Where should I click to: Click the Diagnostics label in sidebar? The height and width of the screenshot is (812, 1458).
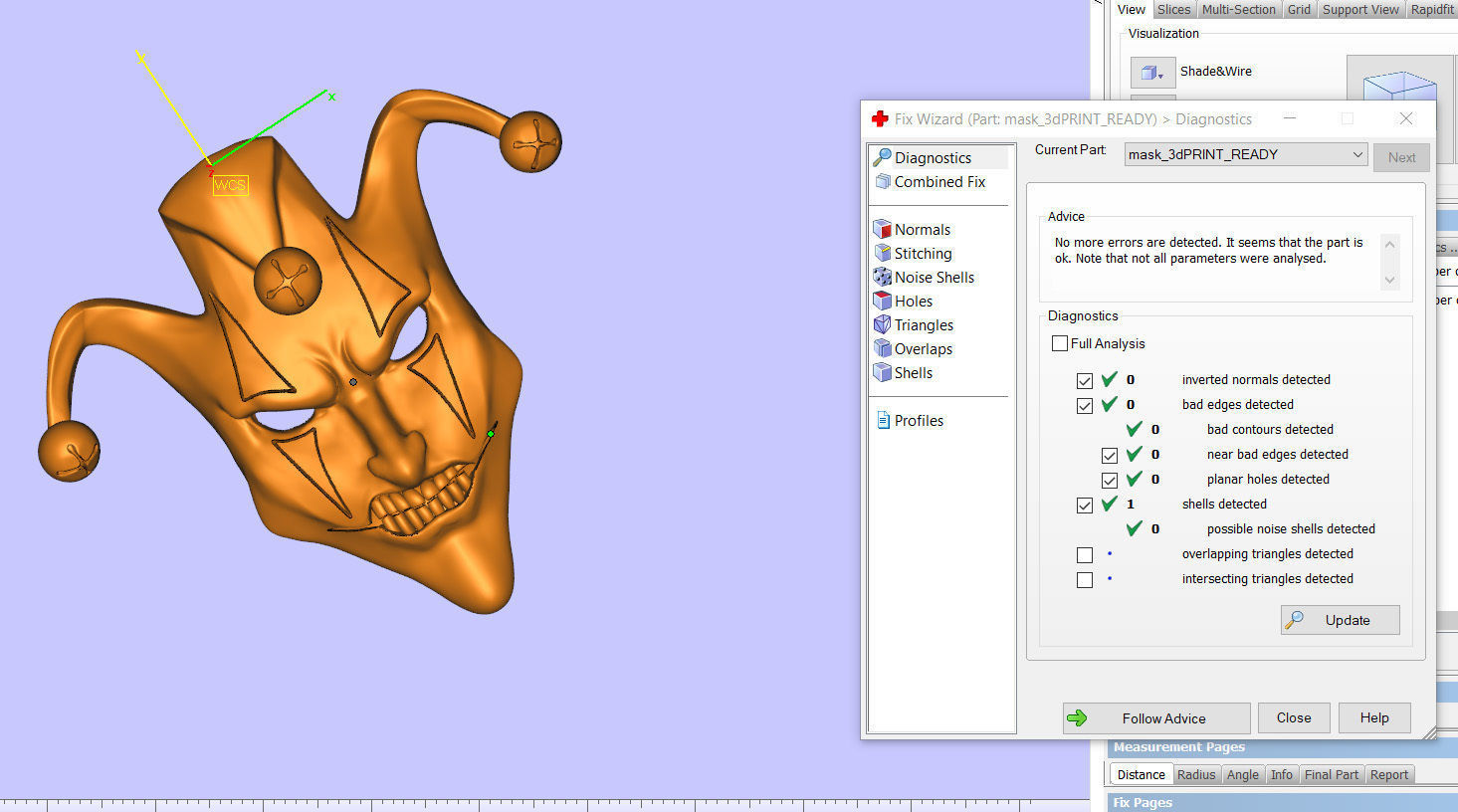pos(933,157)
